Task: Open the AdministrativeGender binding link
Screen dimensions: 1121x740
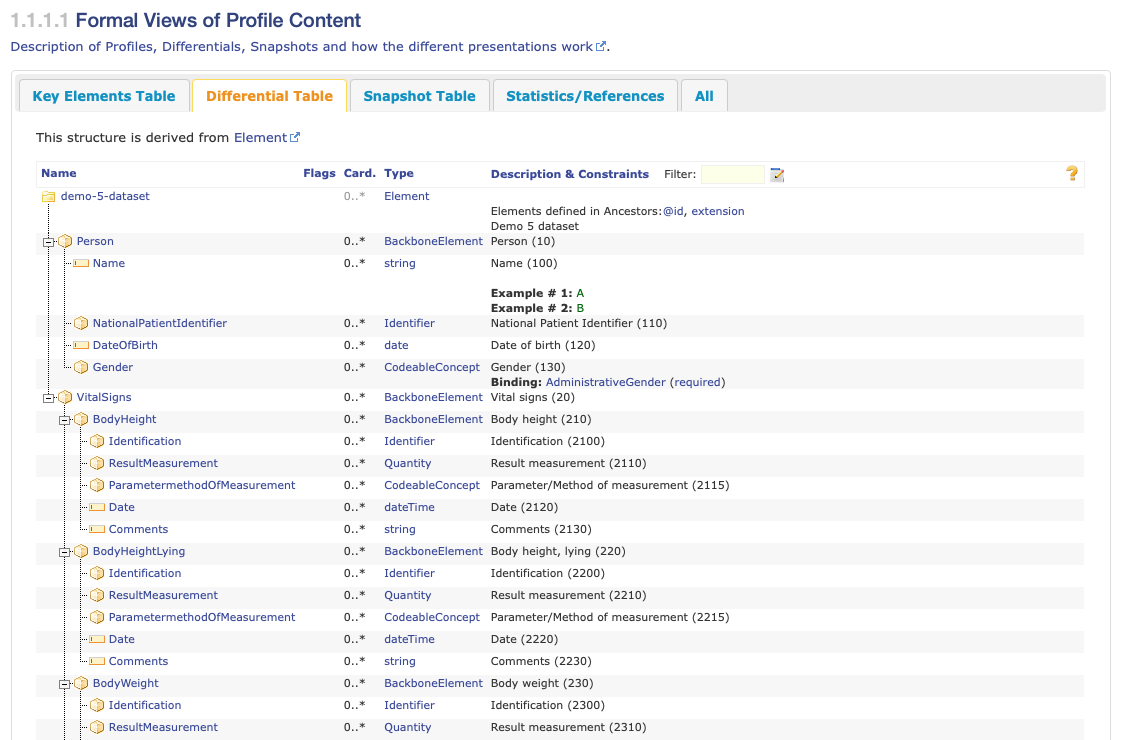Action: pyautogui.click(x=605, y=382)
